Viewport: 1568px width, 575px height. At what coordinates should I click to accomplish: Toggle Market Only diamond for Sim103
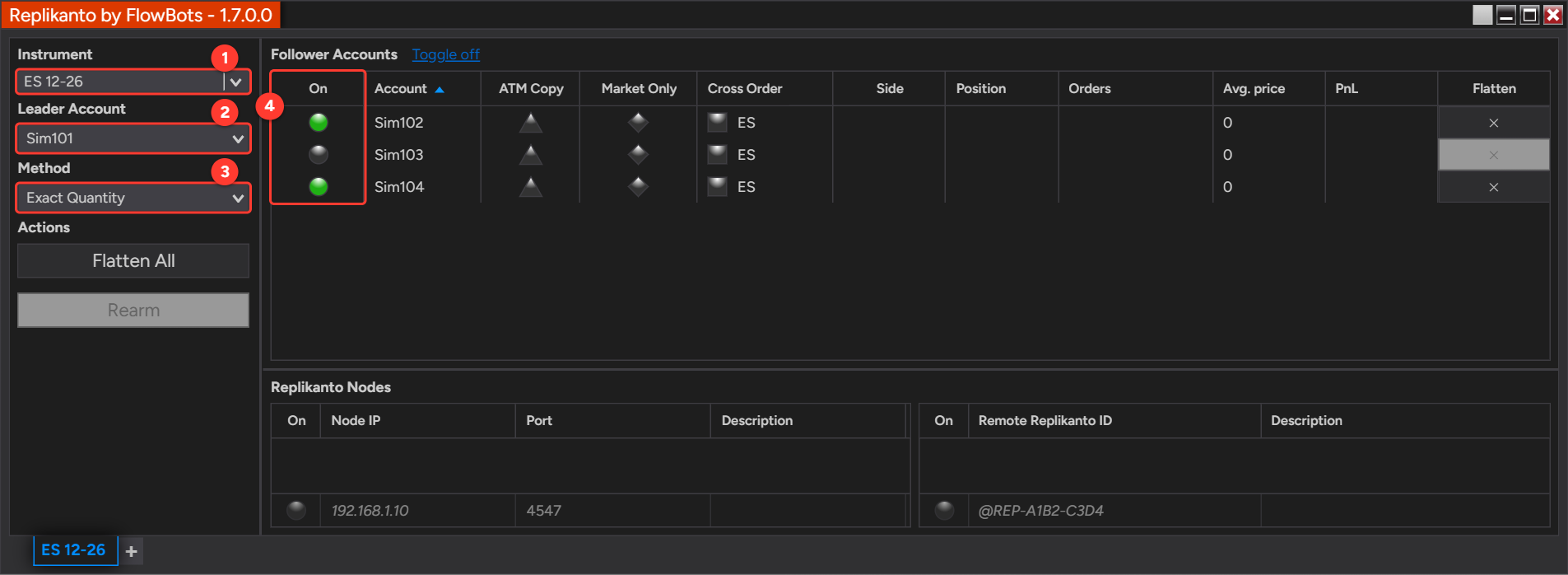[x=638, y=155]
